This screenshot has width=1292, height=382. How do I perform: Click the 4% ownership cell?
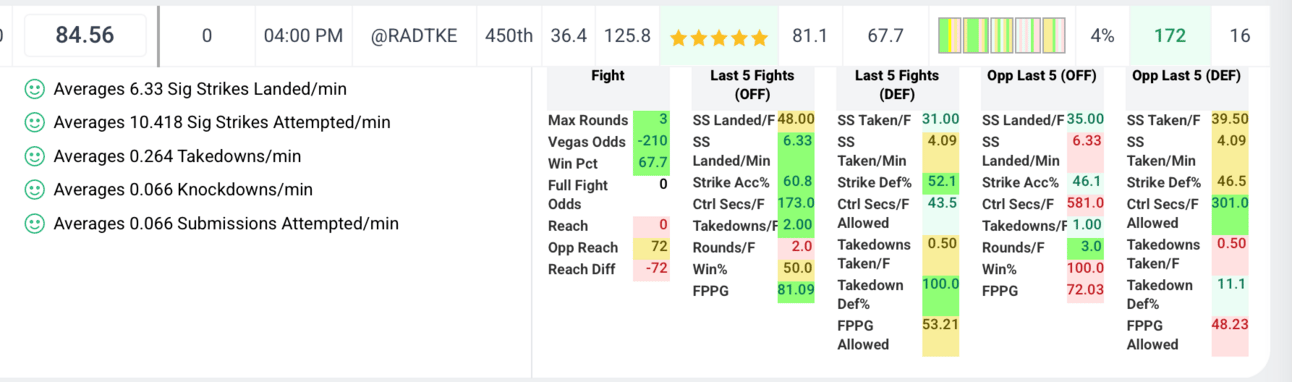point(1102,35)
